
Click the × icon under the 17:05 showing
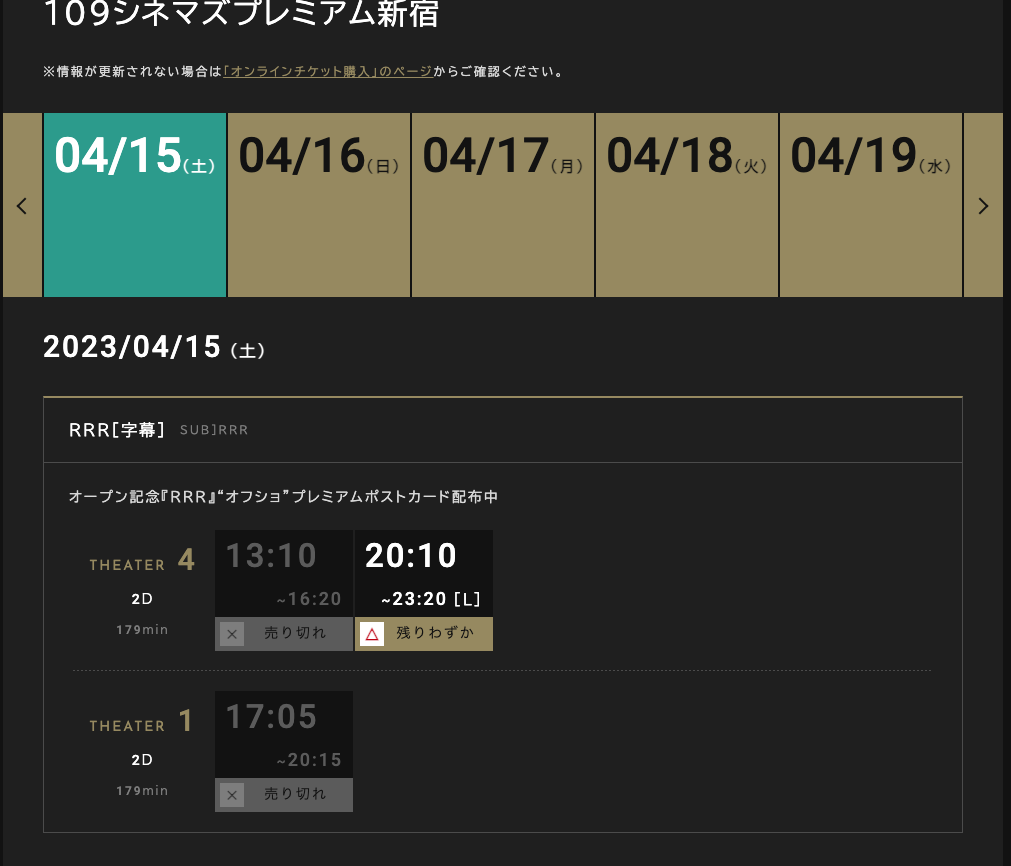pos(232,795)
